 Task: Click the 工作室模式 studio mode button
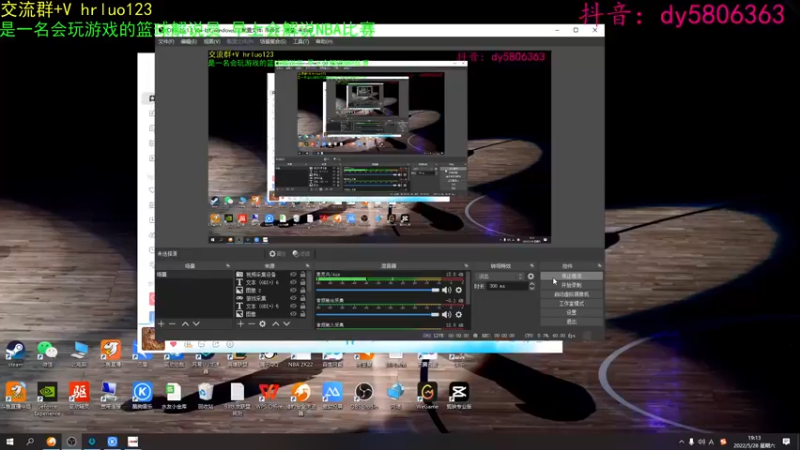pyautogui.click(x=571, y=304)
